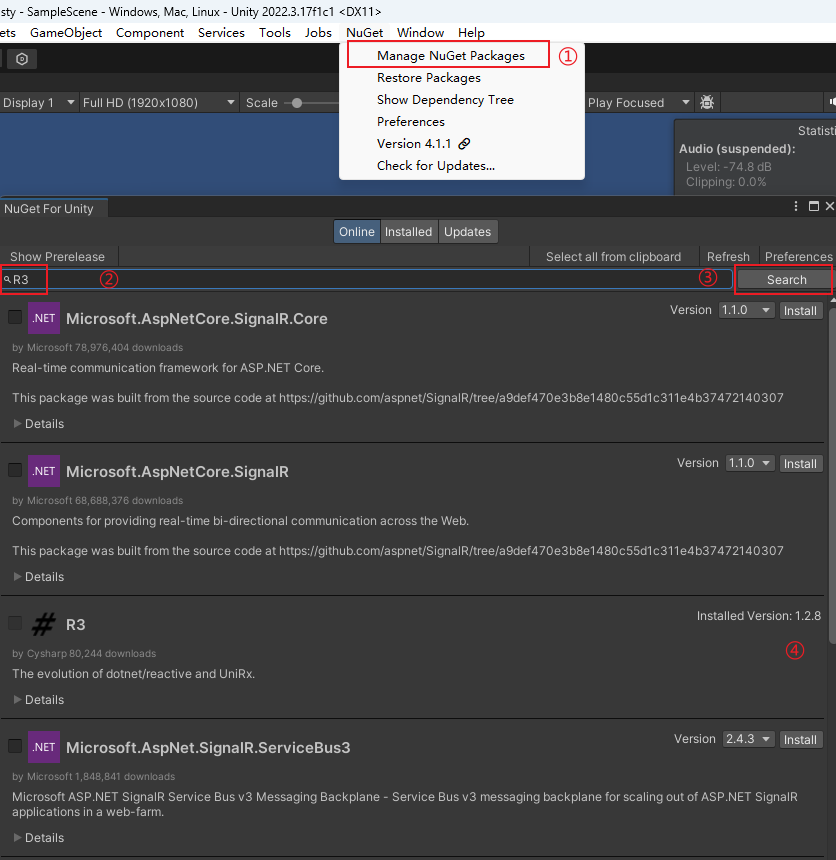Open version 2.4.3 dropdown for SignalR.ServiceBus3
Image resolution: width=836 pixels, height=860 pixels.
(748, 739)
